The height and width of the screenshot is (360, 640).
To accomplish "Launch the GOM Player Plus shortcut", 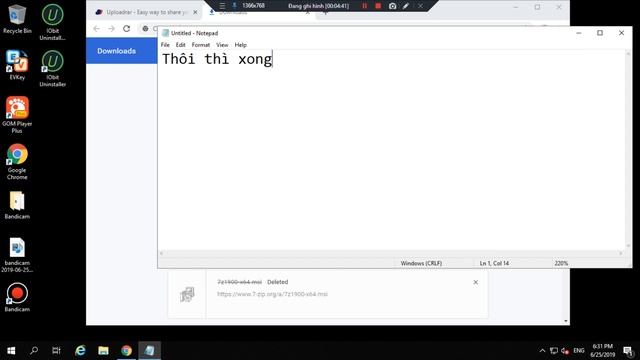I will point(17,115).
